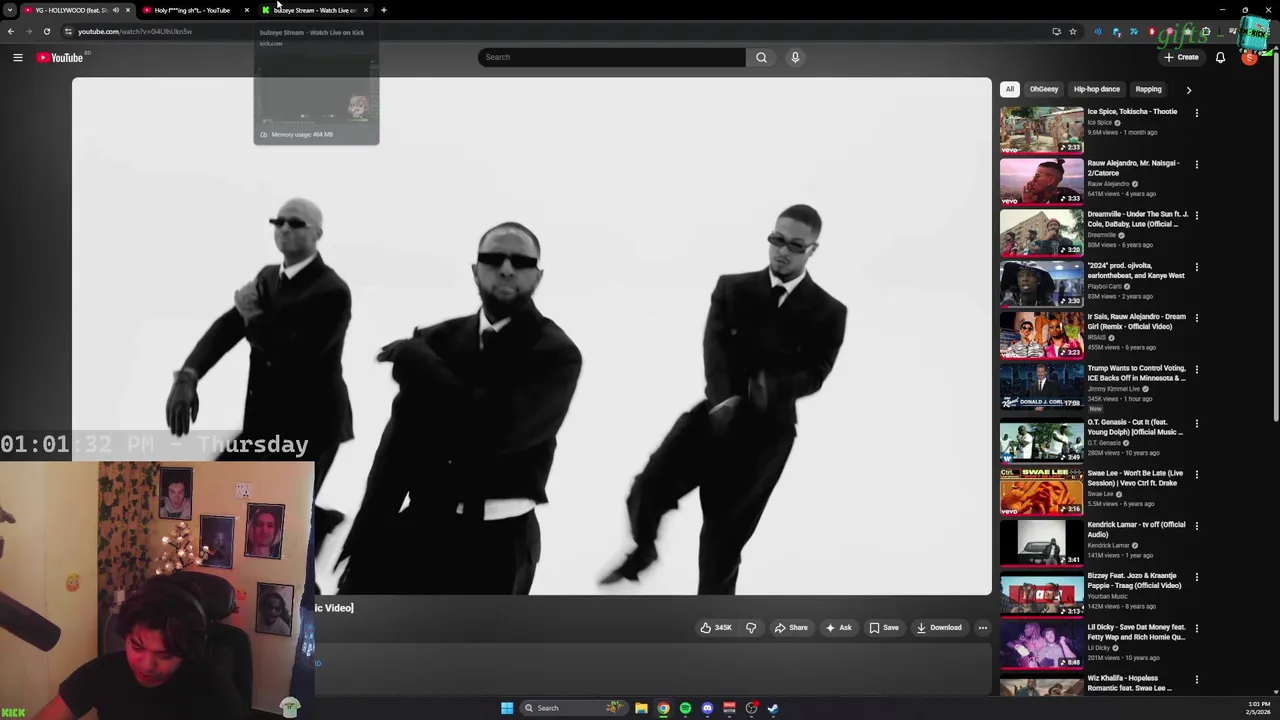This screenshot has width=1280, height=720.
Task: Open more actions ellipsis below video
Action: [x=982, y=628]
